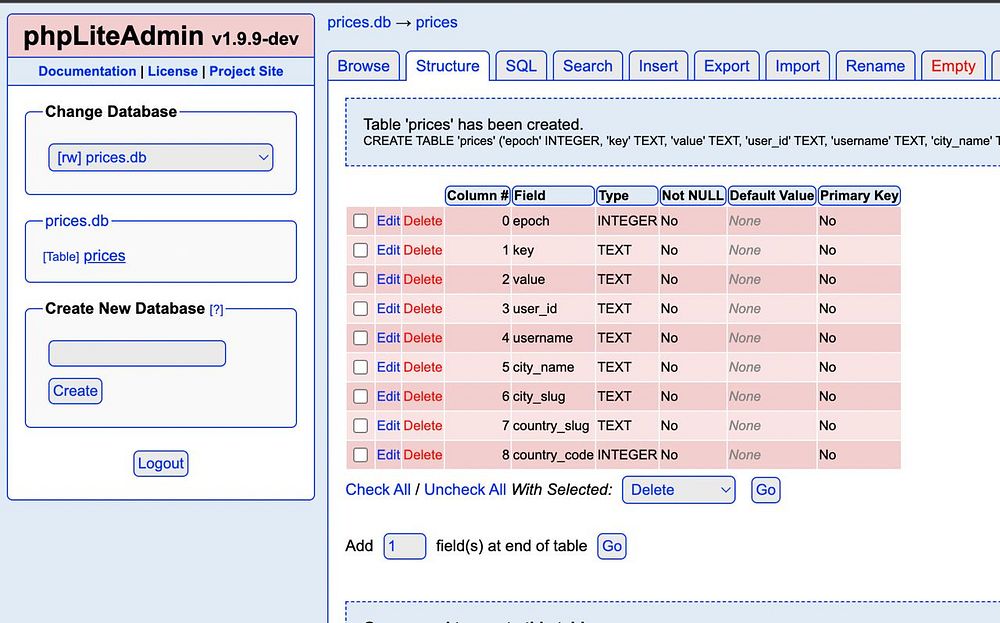1000x623 pixels.
Task: Open the Export tab
Action: coord(726,66)
